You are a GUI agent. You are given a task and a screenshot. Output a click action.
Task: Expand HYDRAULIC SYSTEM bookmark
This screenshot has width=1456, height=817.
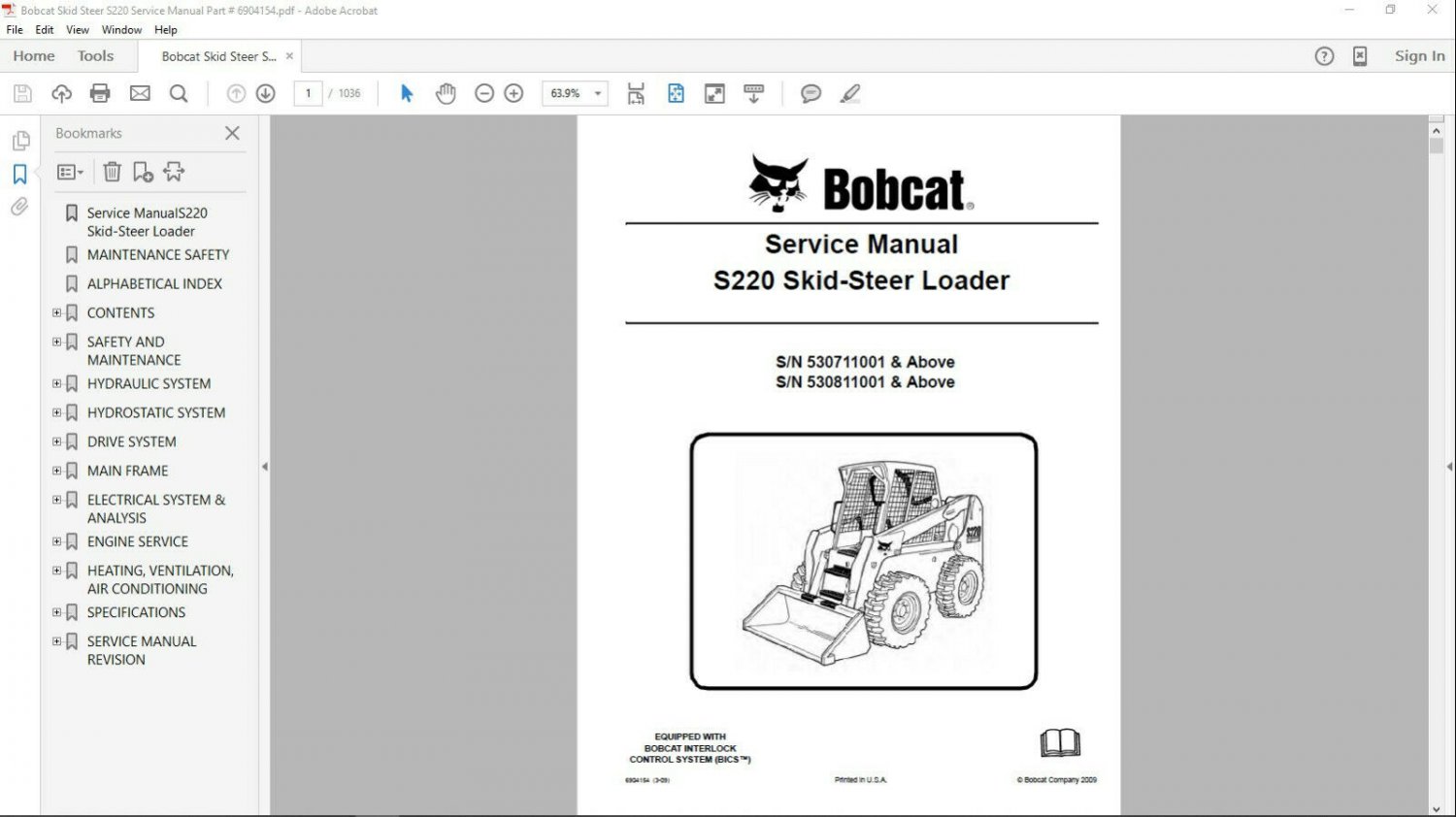point(56,383)
